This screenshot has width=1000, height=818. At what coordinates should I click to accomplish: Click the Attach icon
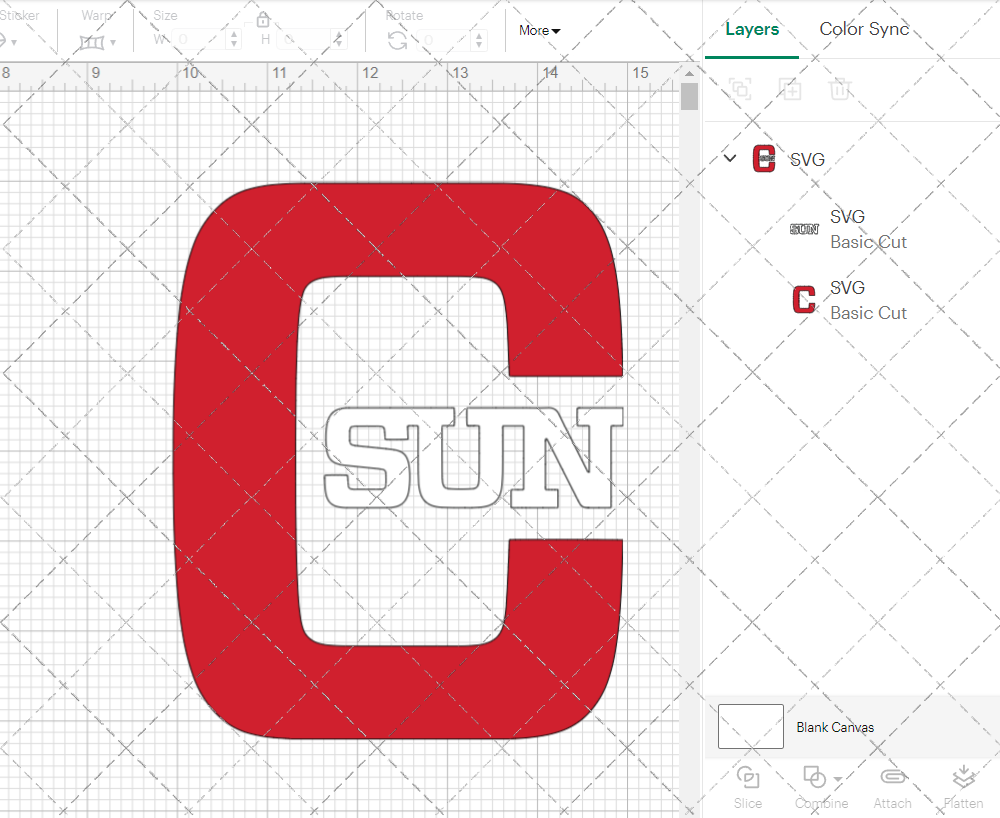893,787
